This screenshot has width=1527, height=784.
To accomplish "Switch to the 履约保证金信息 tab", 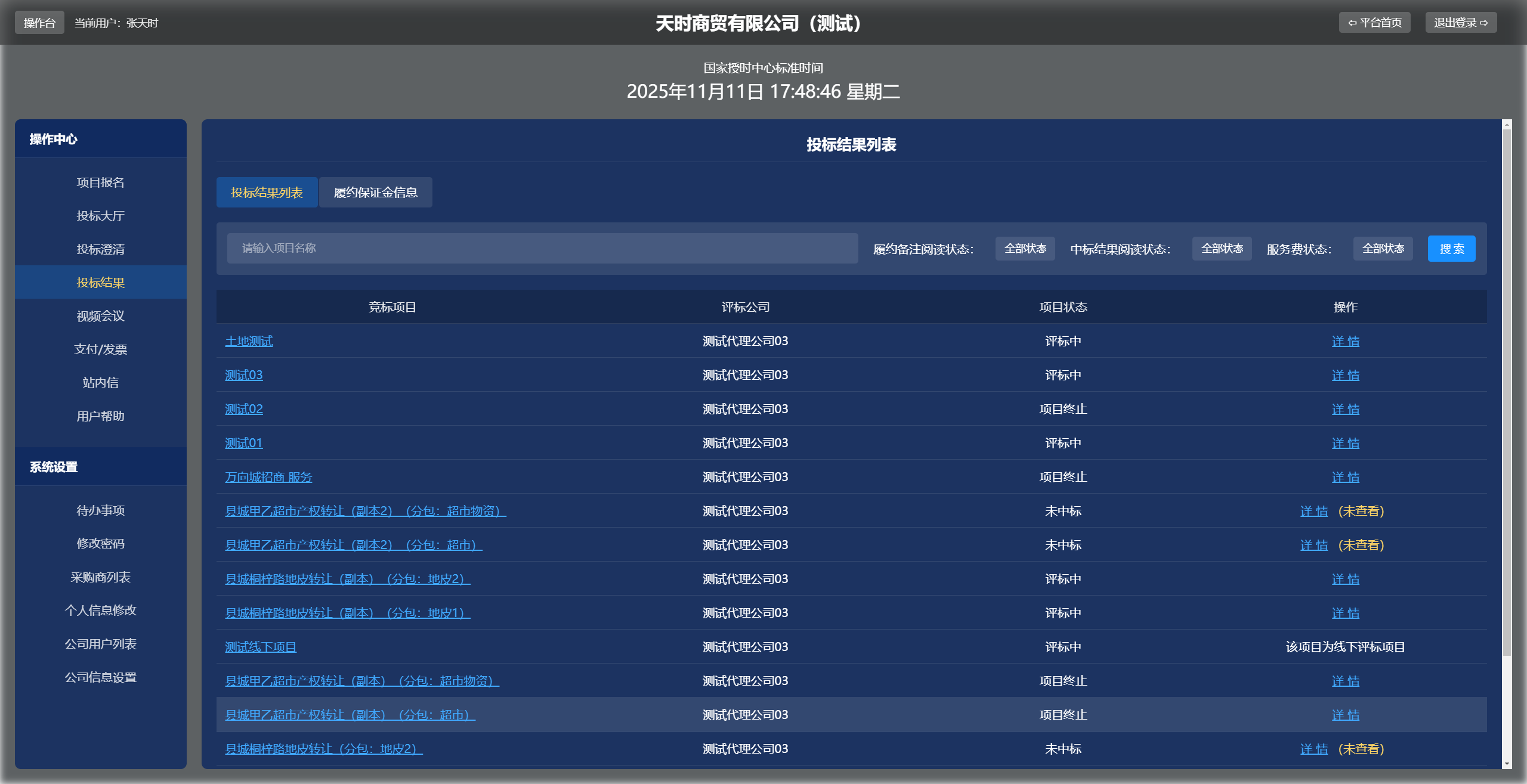I will pyautogui.click(x=375, y=192).
